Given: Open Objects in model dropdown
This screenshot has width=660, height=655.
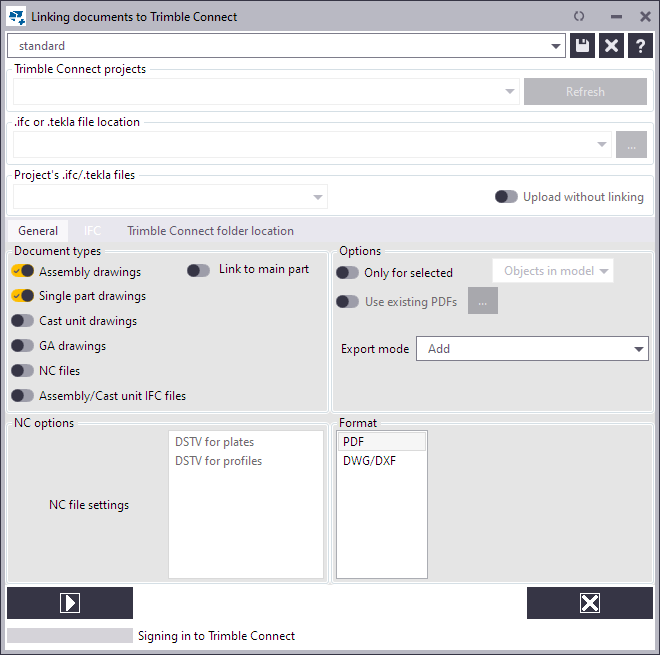Looking at the screenshot, I should (x=553, y=271).
